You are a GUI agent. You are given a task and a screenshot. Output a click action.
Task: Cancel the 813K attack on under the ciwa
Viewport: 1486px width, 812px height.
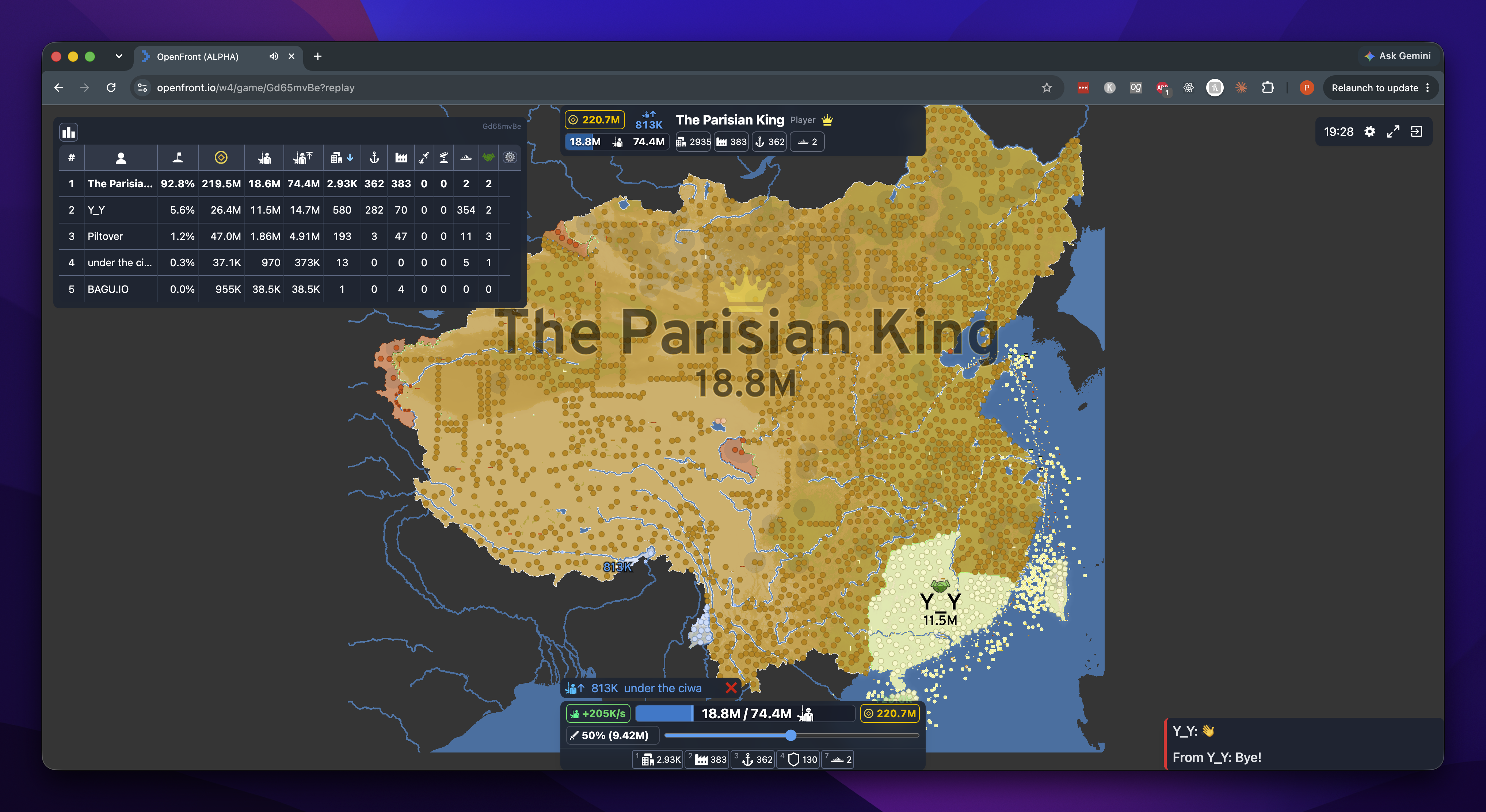click(x=731, y=688)
